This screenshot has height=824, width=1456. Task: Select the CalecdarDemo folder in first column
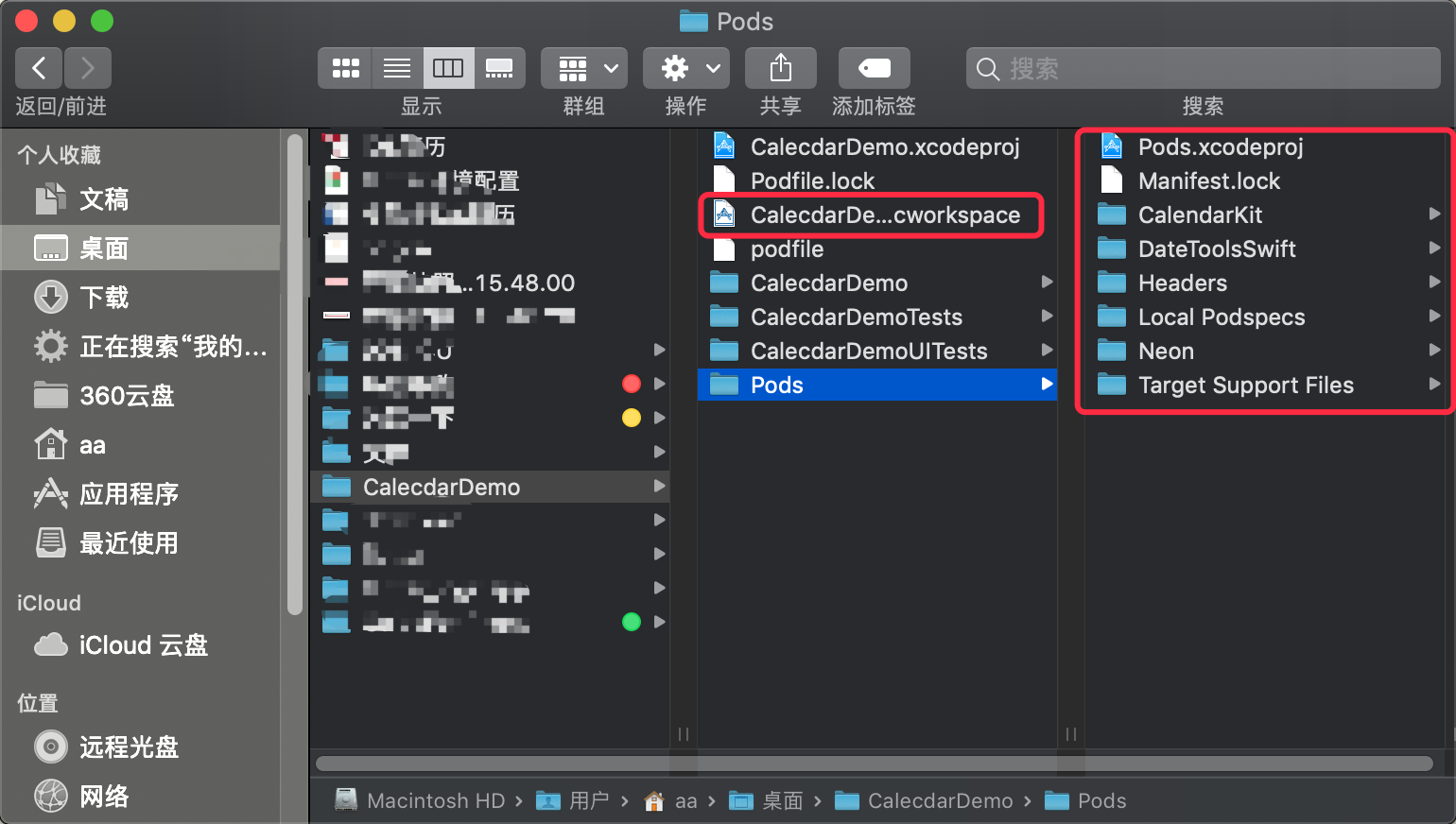[x=490, y=487]
